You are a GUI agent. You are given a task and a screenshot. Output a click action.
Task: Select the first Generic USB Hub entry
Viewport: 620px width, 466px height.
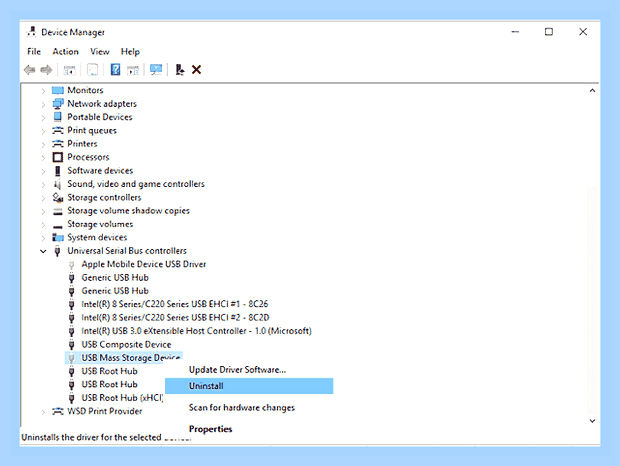coord(115,277)
